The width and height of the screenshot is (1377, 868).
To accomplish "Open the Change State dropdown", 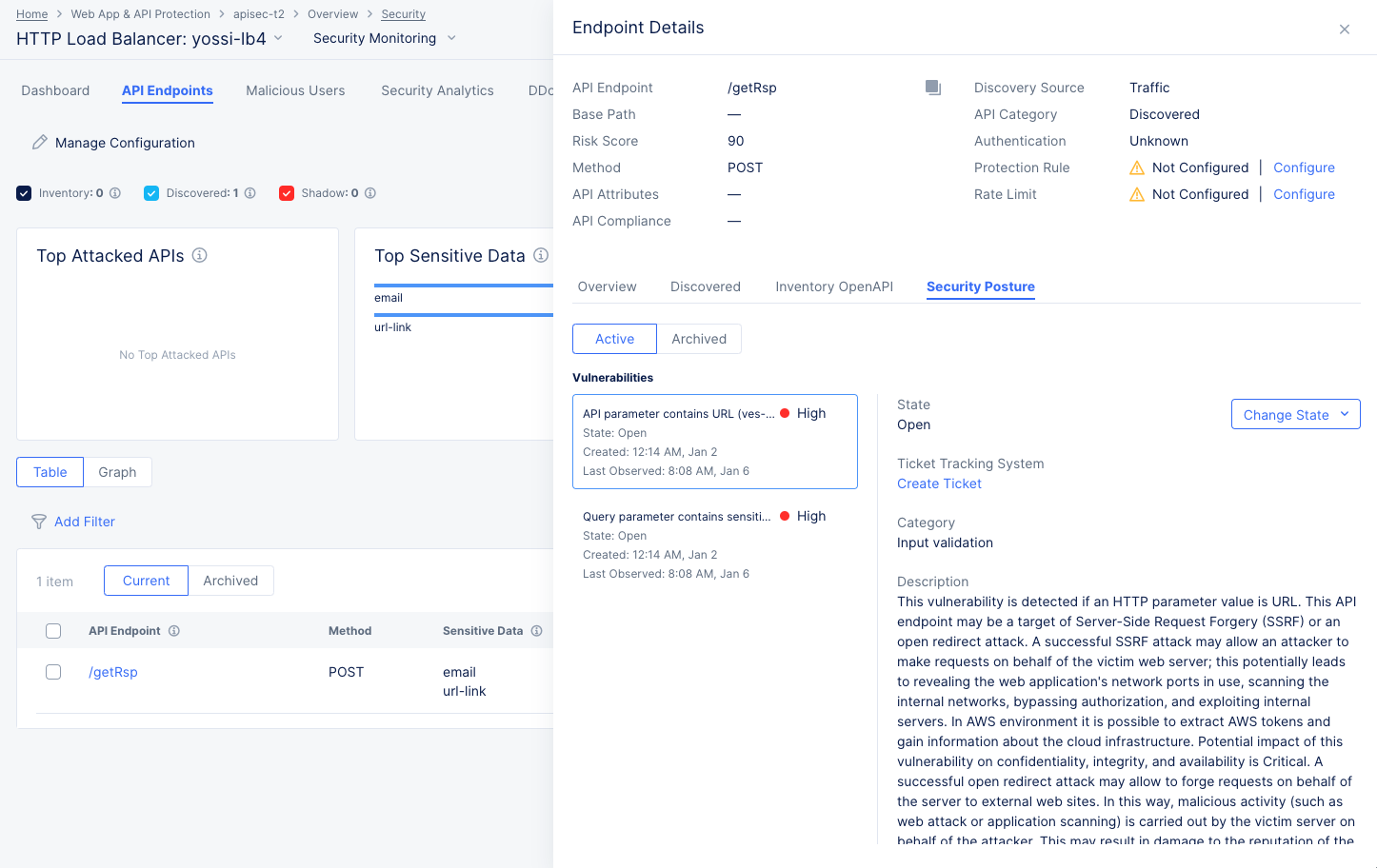I will (1295, 414).
